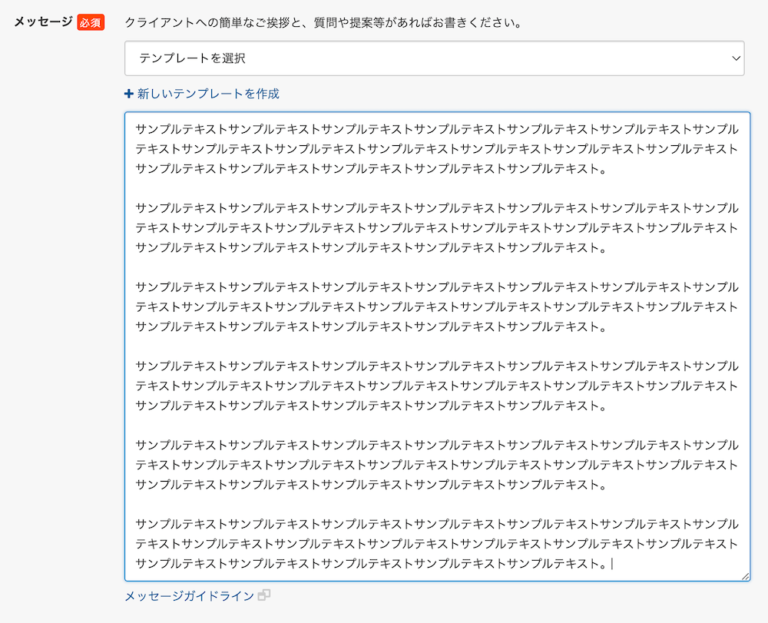
Task: Click the very start of the message text
Action: point(136,130)
